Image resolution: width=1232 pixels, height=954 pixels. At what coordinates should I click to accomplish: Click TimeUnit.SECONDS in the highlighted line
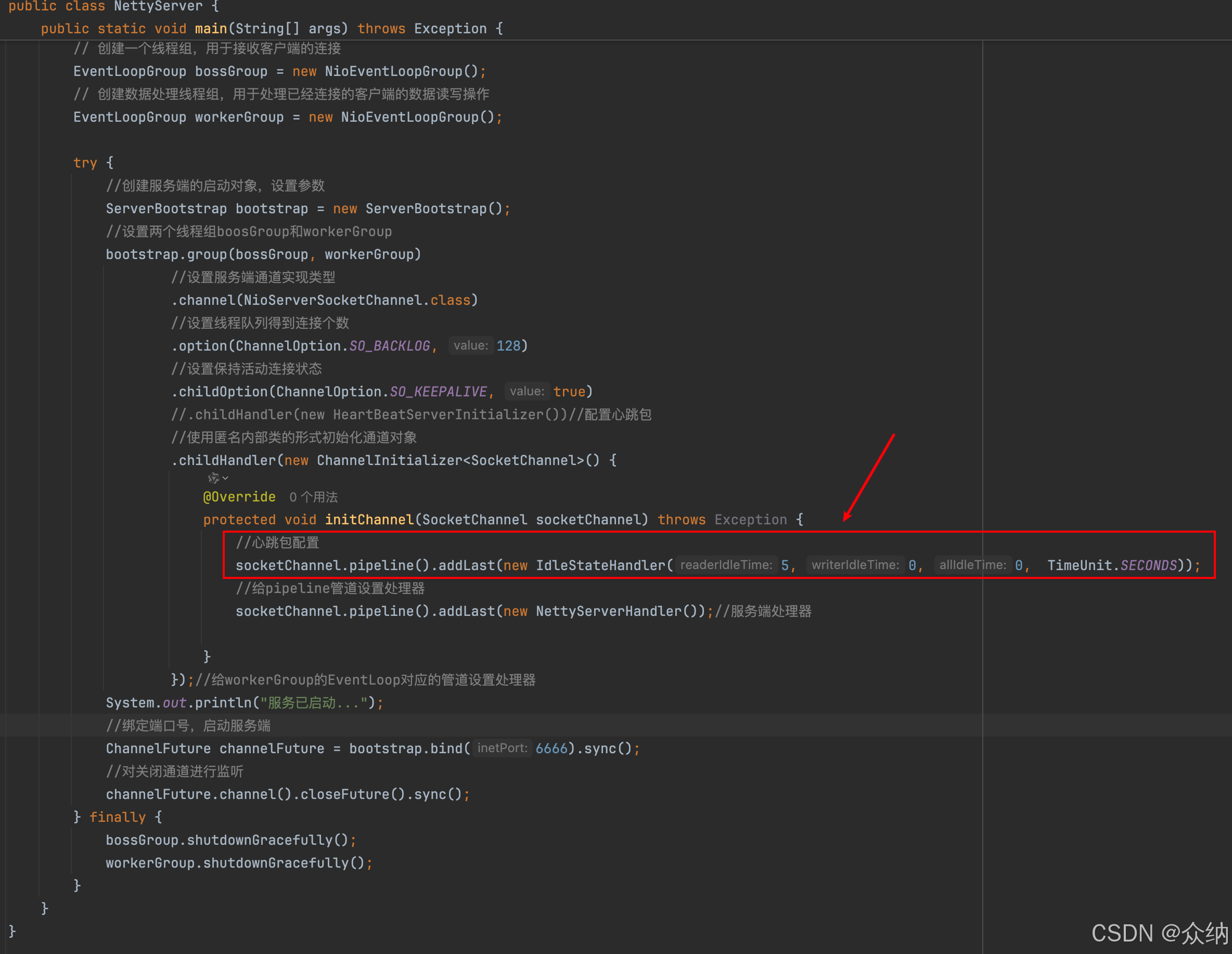coord(1111,565)
